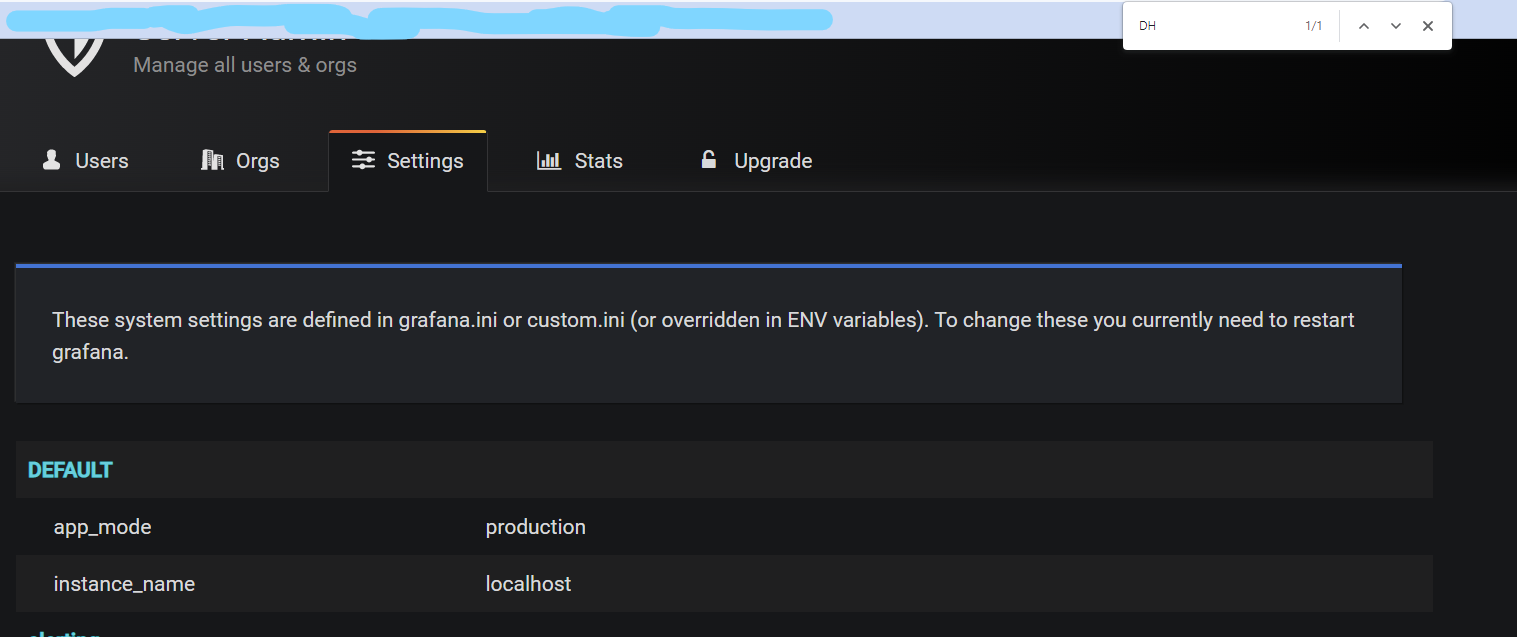Go to previous find result arrow
Image resolution: width=1517 pixels, height=637 pixels.
pos(1363,26)
